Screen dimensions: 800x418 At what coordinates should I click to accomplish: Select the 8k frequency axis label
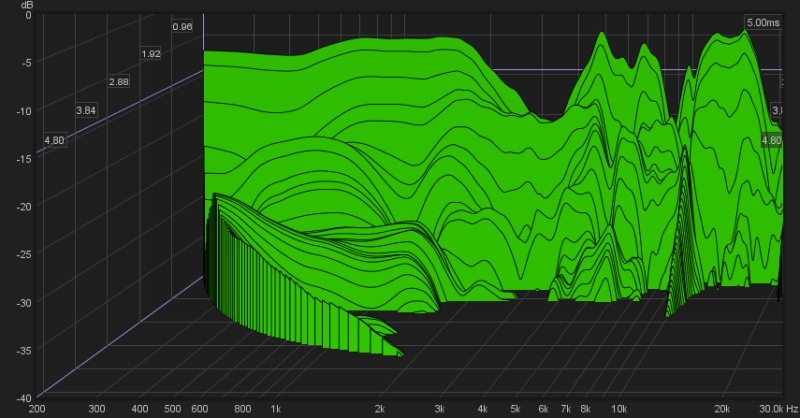click(x=586, y=409)
